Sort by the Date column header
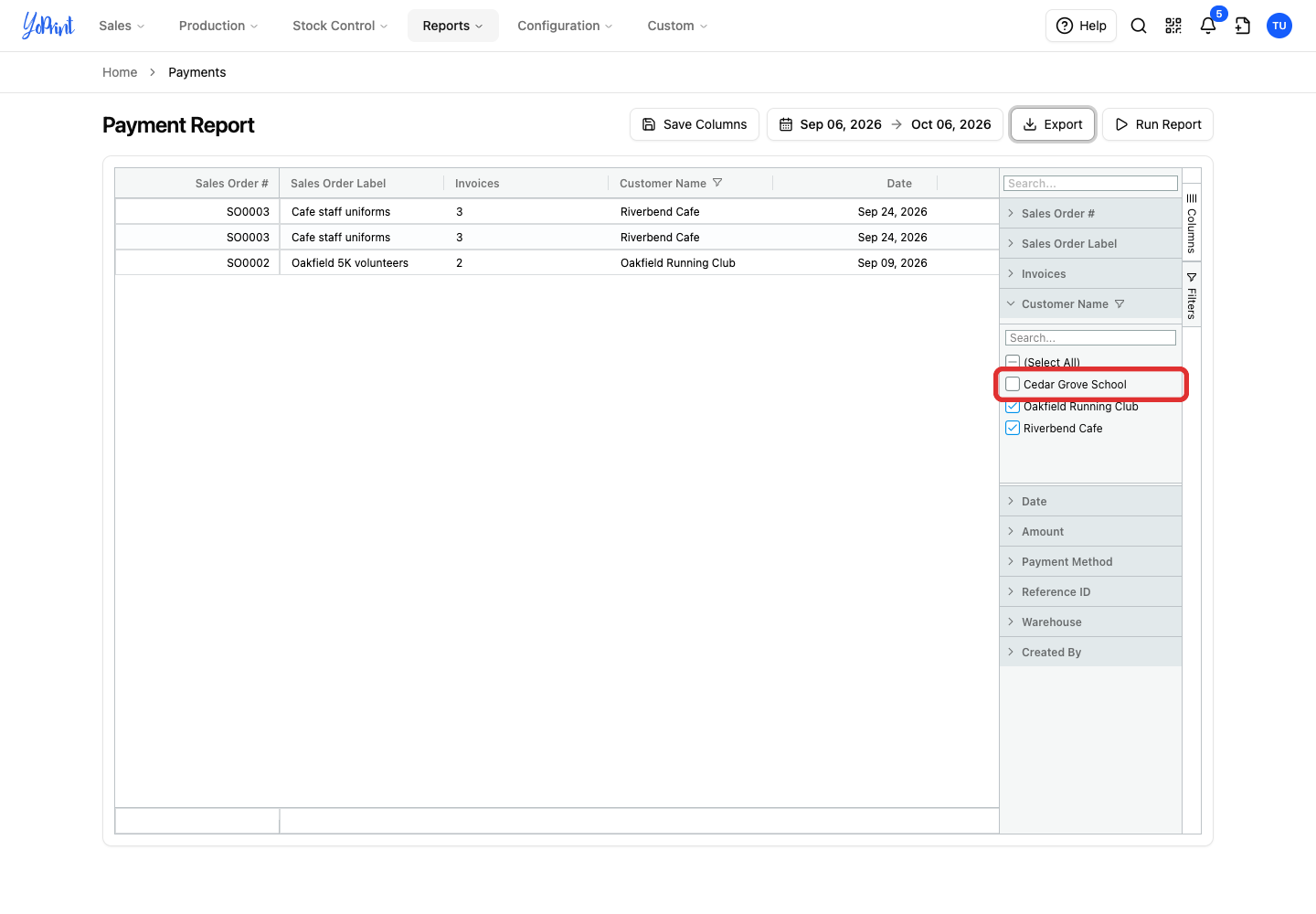 [855, 183]
